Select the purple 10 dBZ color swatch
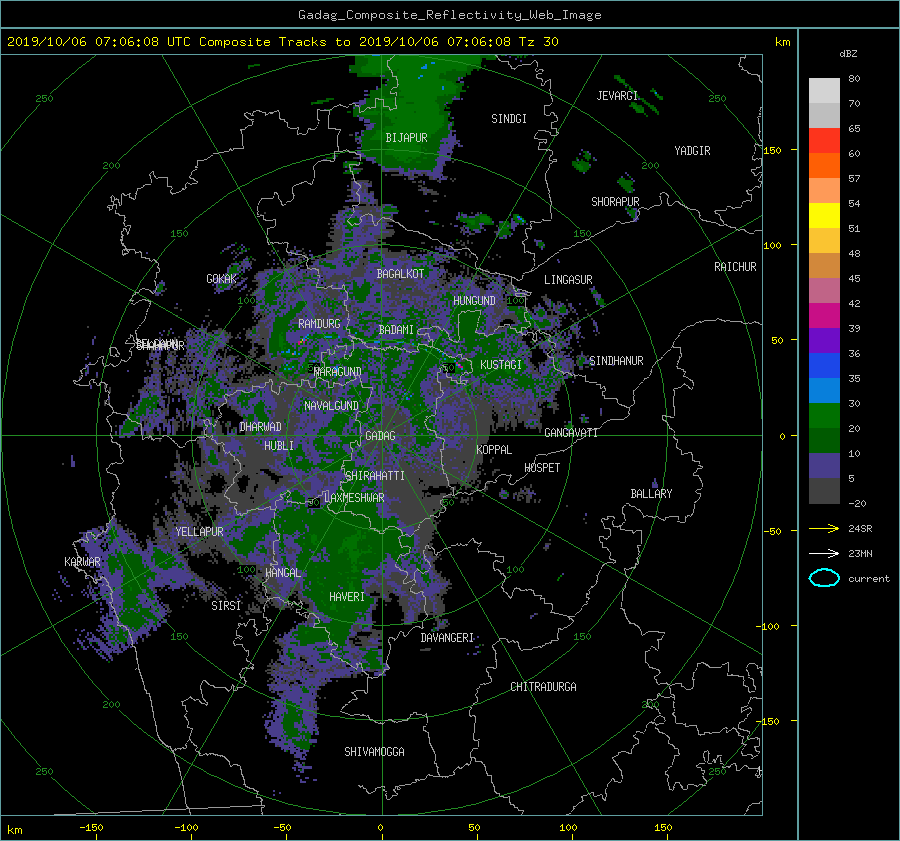 (x=824, y=465)
